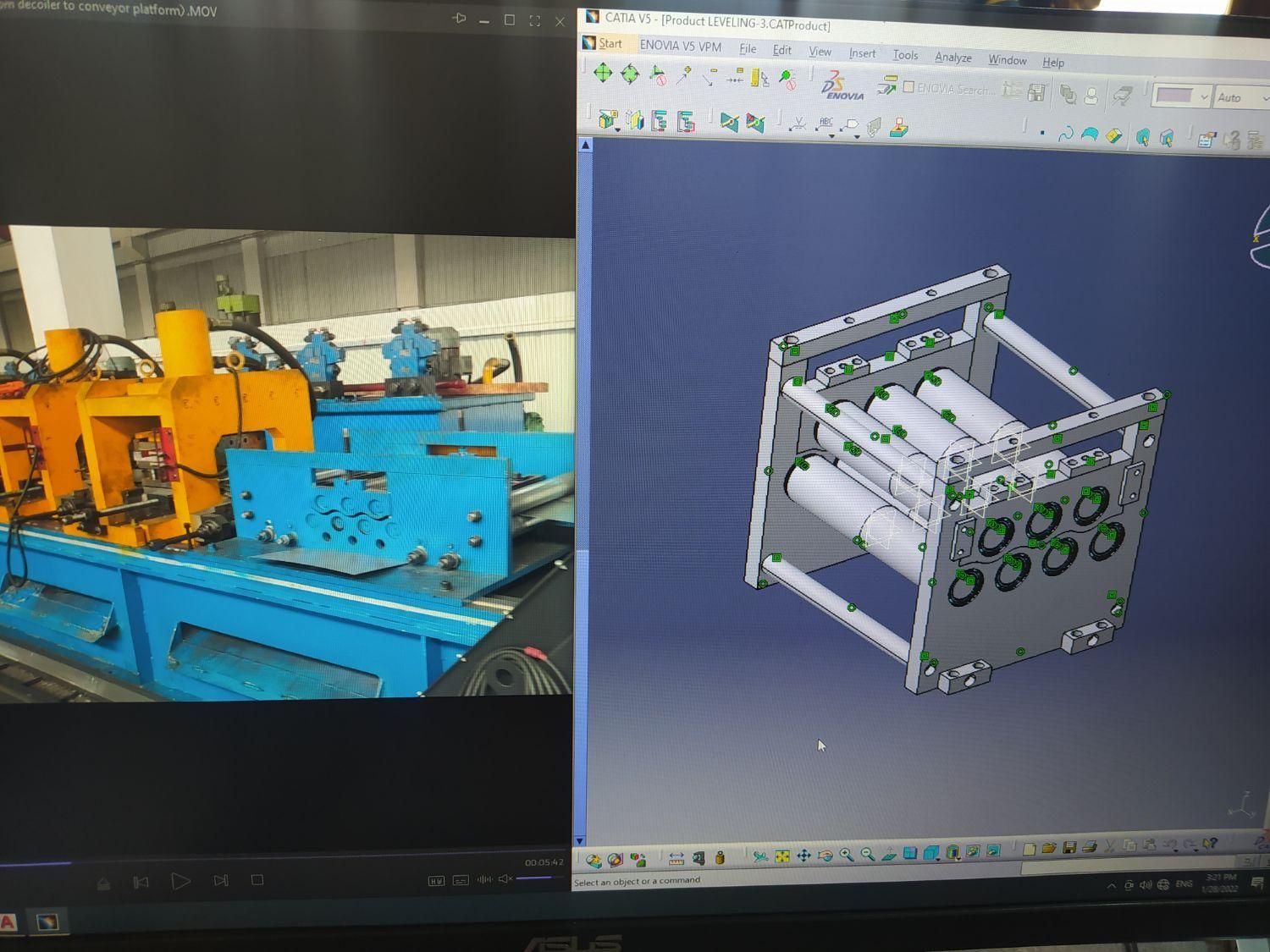The height and width of the screenshot is (952, 1270).
Task: Open the Window menu
Action: point(1007,60)
